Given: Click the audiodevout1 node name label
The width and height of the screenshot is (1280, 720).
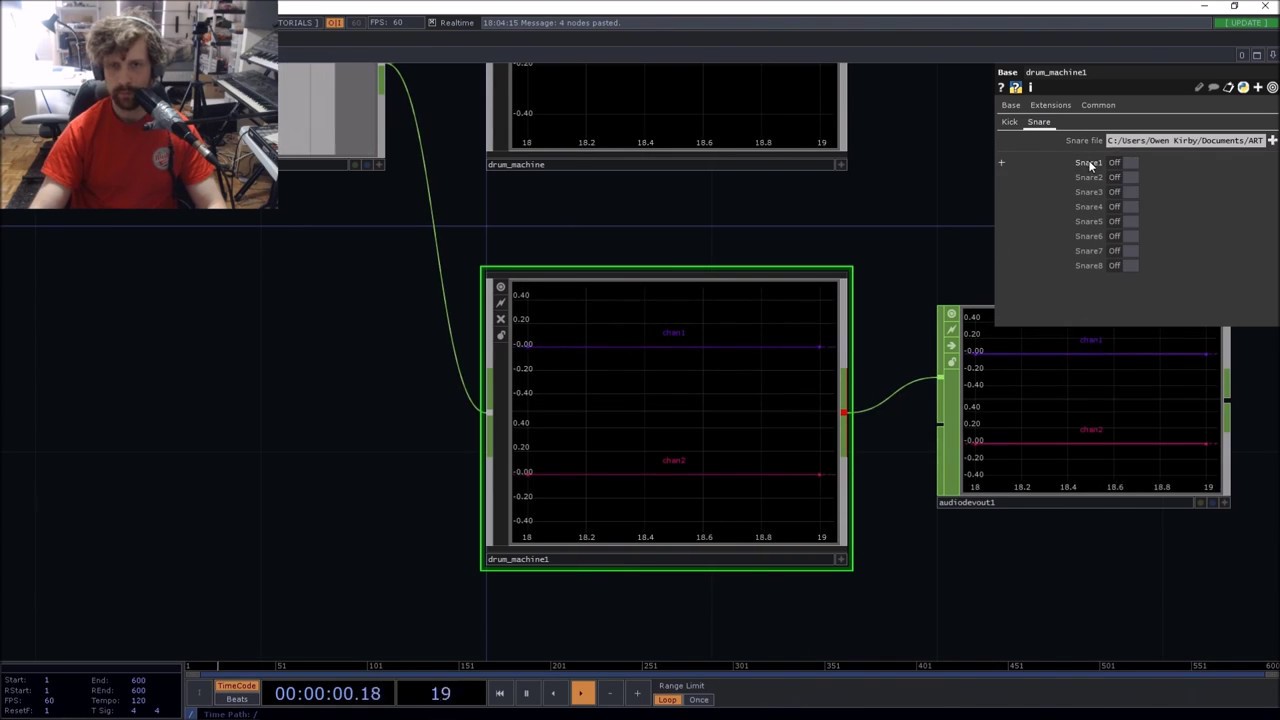Looking at the screenshot, I should (967, 502).
